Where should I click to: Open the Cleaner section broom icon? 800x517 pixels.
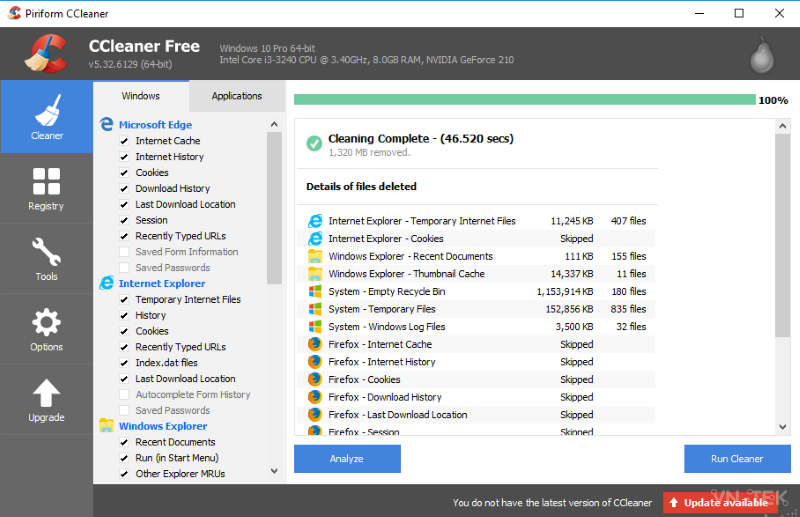[x=47, y=109]
